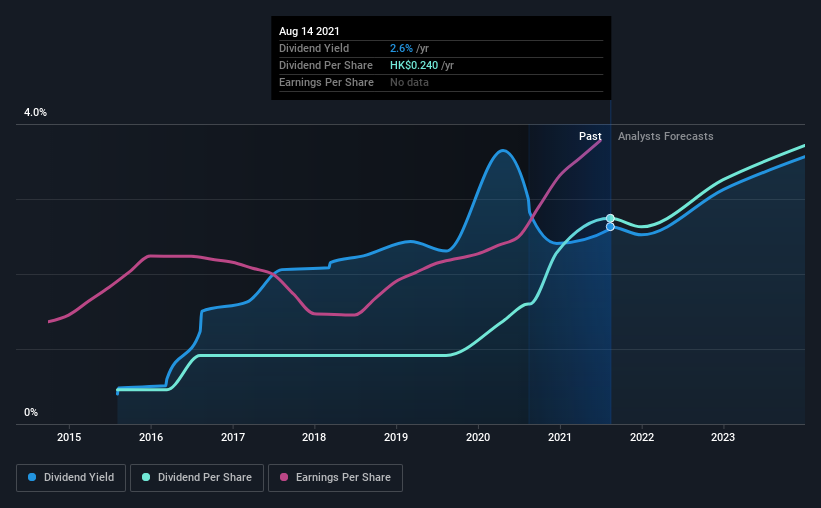Screen dimensions: 821x508
Task: Click the 0% y-axis label
Action: [31, 413]
